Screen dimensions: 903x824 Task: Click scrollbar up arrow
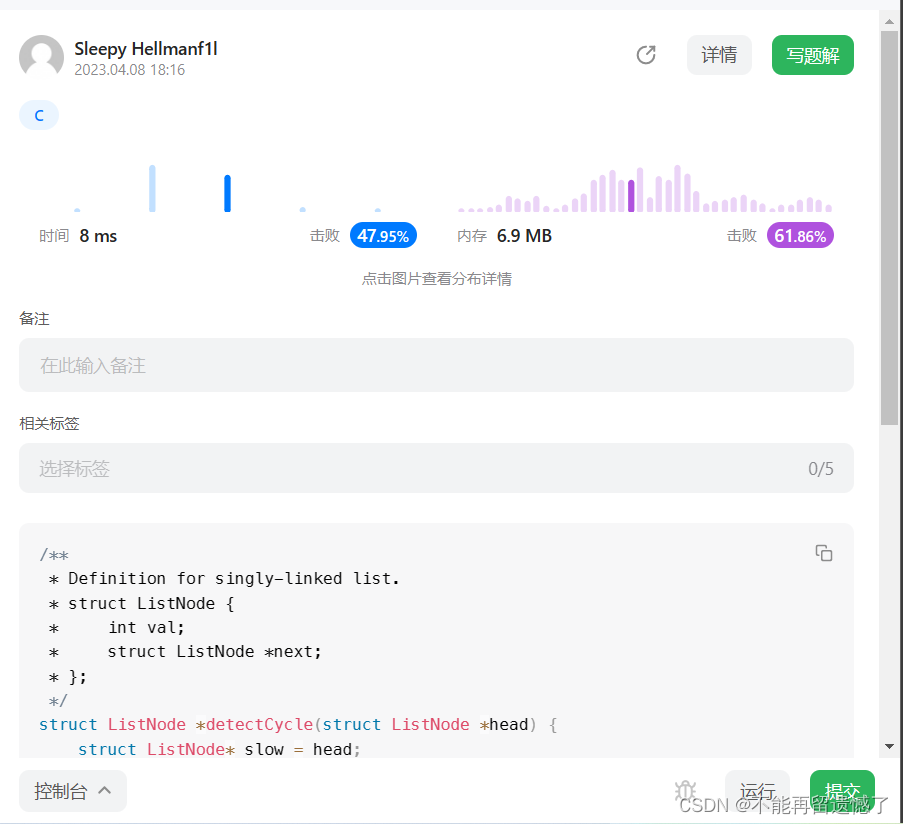[889, 22]
